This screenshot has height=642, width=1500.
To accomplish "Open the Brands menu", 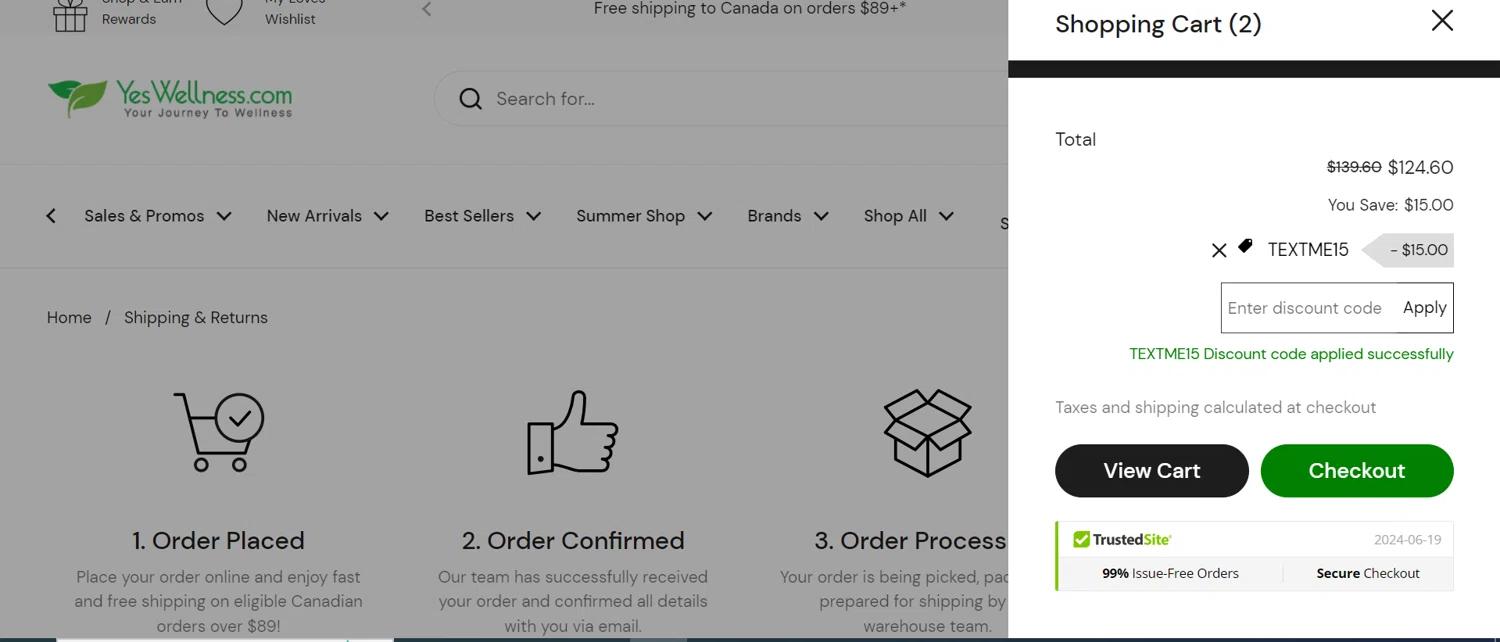I will pyautogui.click(x=788, y=216).
